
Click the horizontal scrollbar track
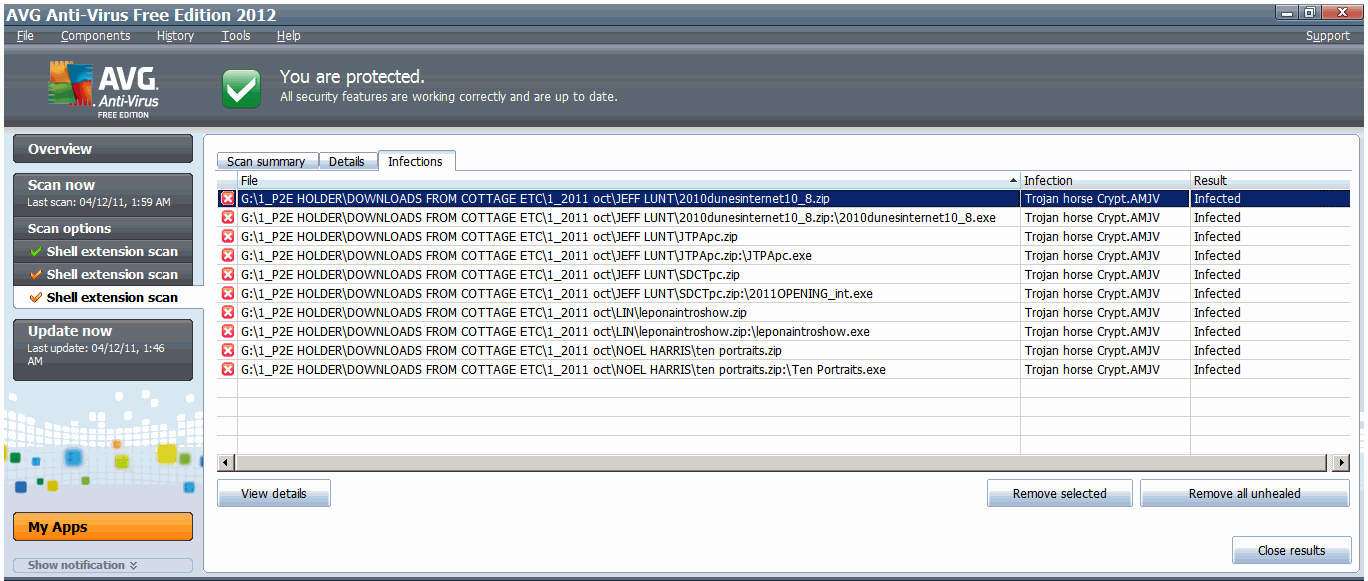[x=783, y=463]
